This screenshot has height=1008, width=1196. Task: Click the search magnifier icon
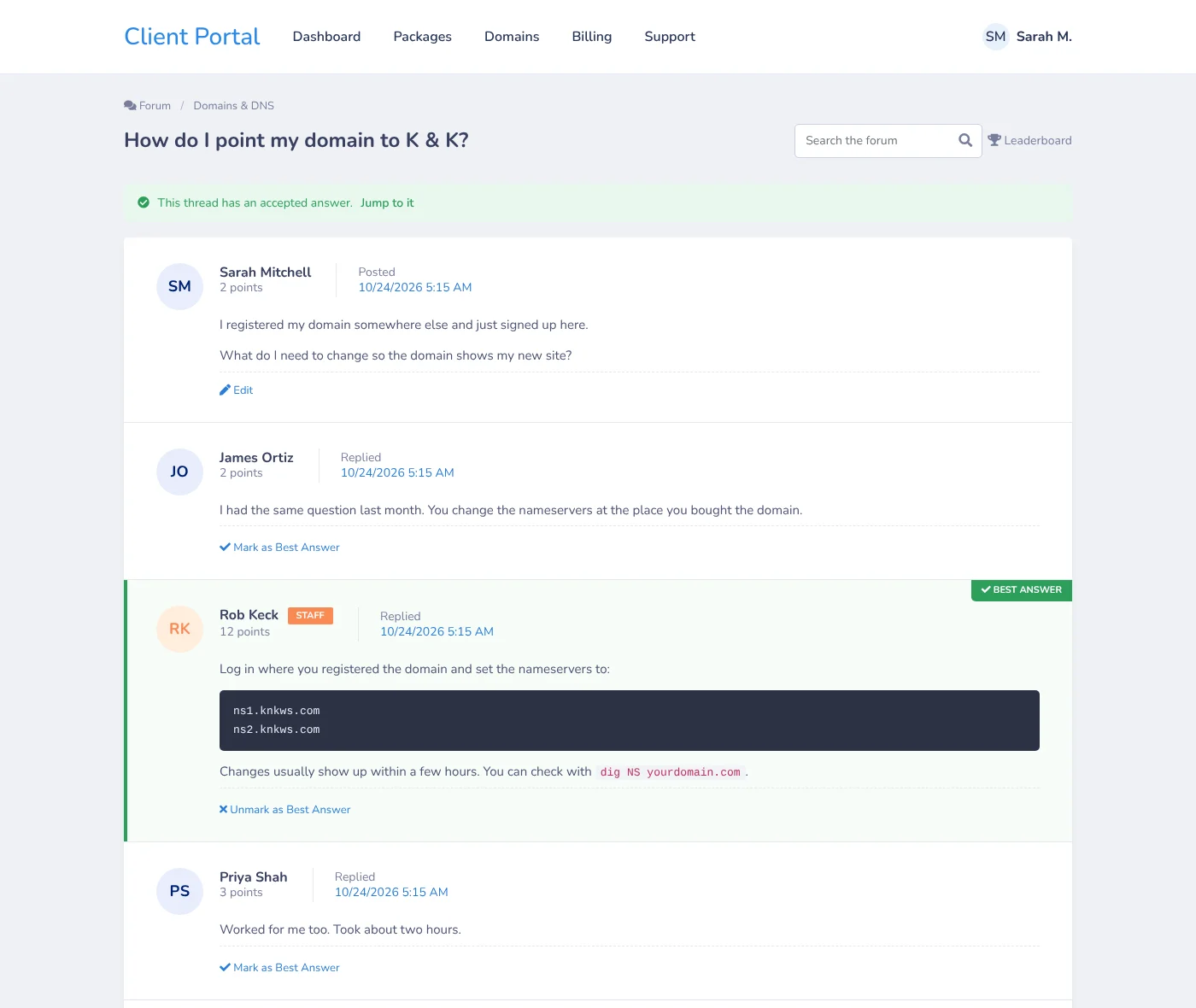(x=965, y=140)
